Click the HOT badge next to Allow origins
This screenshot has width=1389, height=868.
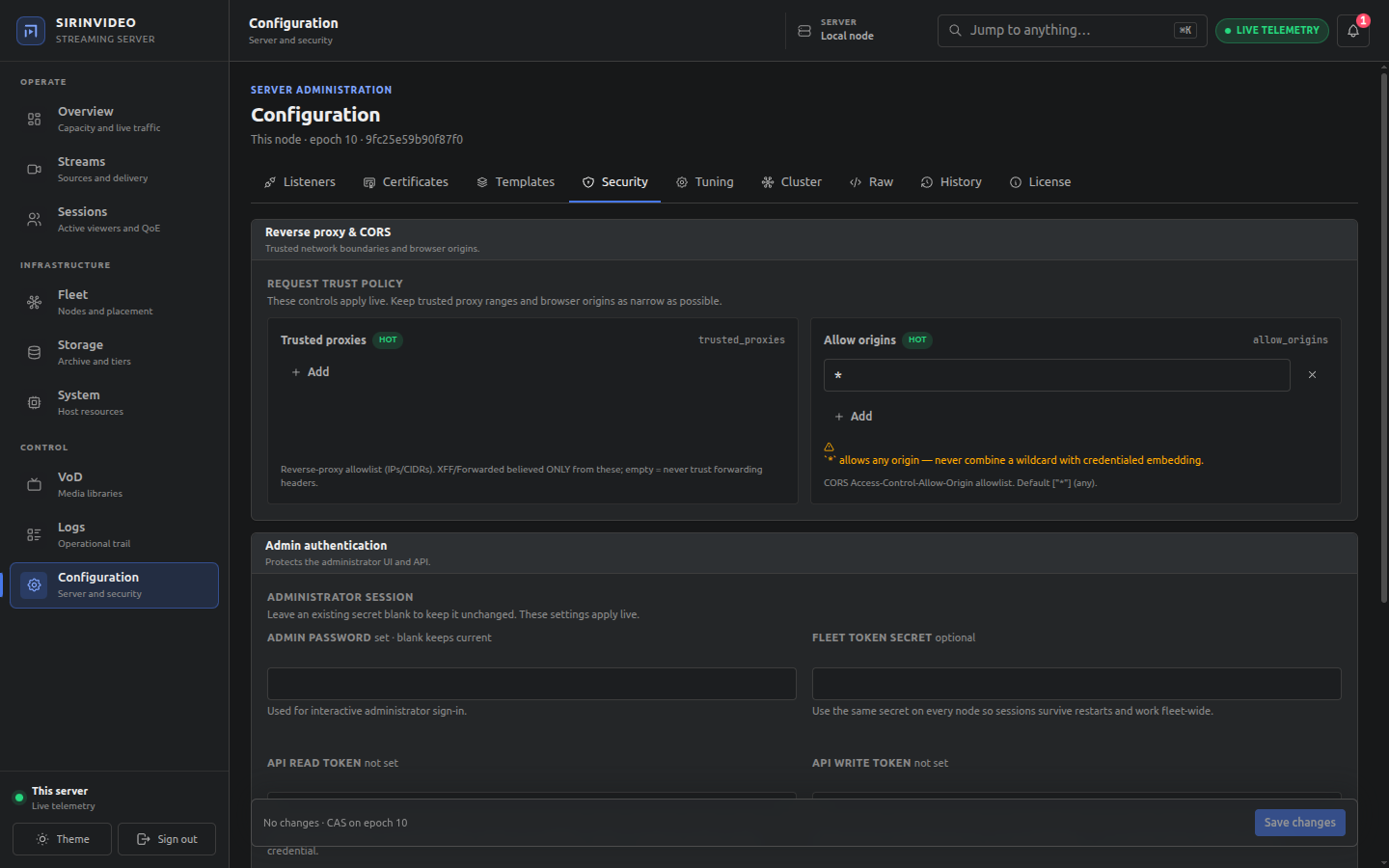coord(917,340)
